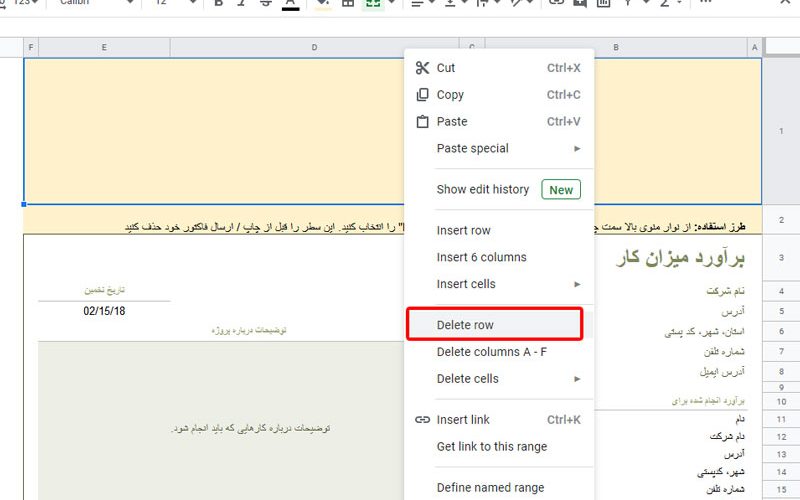Open Show edit history

click(x=482, y=190)
